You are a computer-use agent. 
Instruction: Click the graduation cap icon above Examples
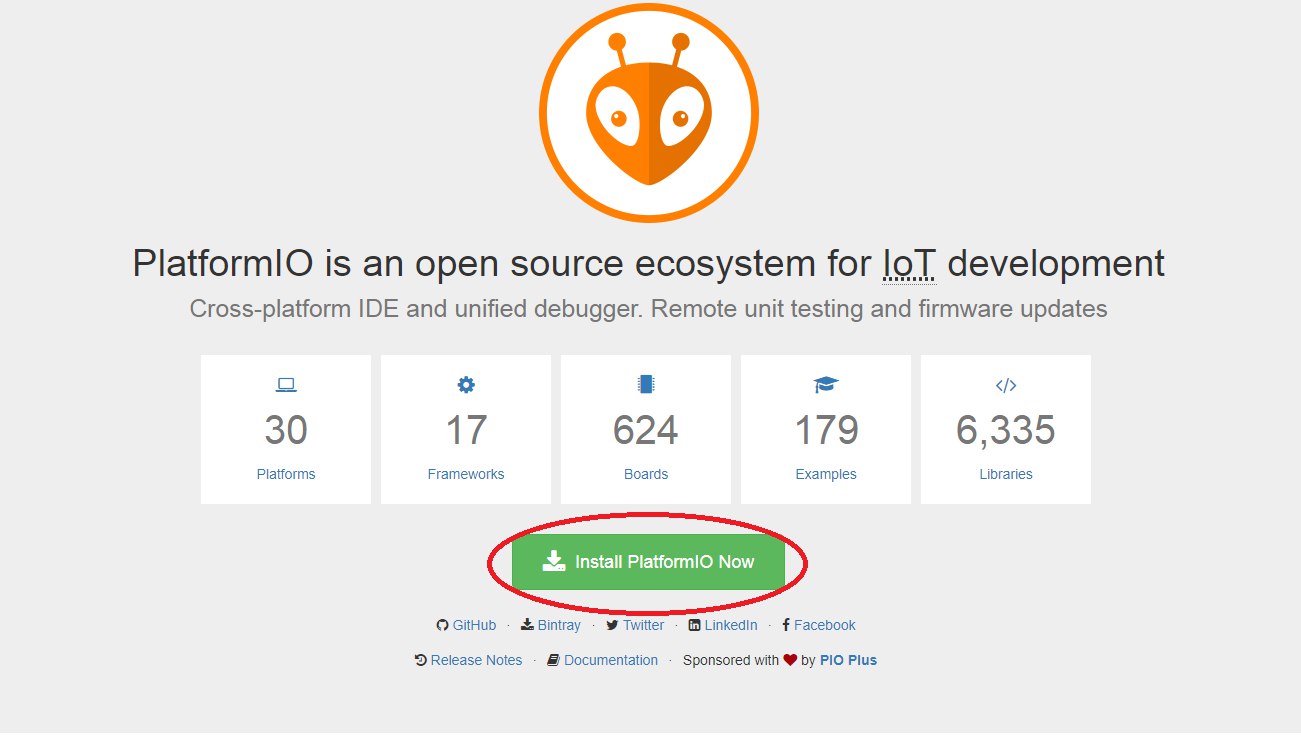pyautogui.click(x=826, y=385)
